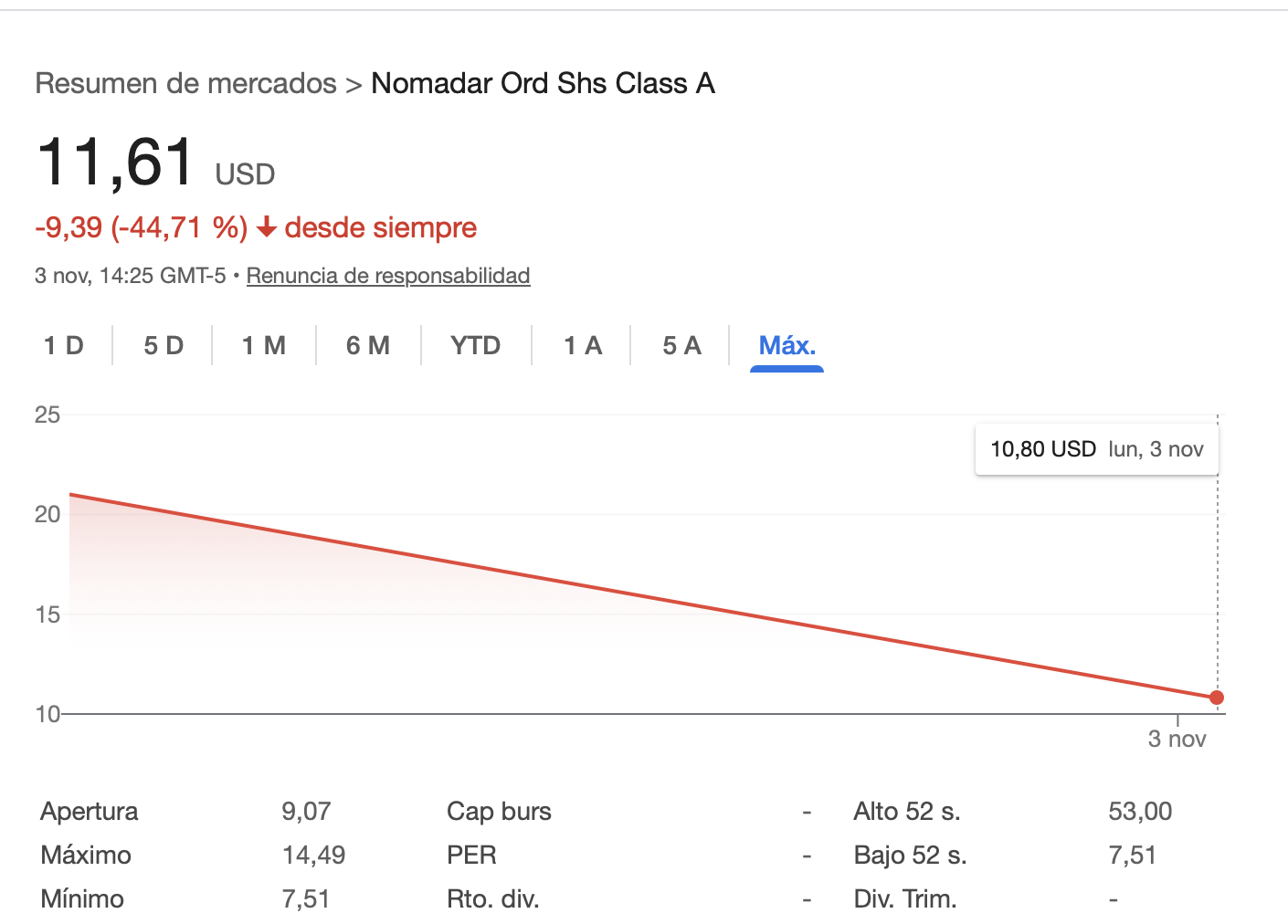Choose the 1 A time range
This screenshot has height=924, width=1288.
[583, 345]
